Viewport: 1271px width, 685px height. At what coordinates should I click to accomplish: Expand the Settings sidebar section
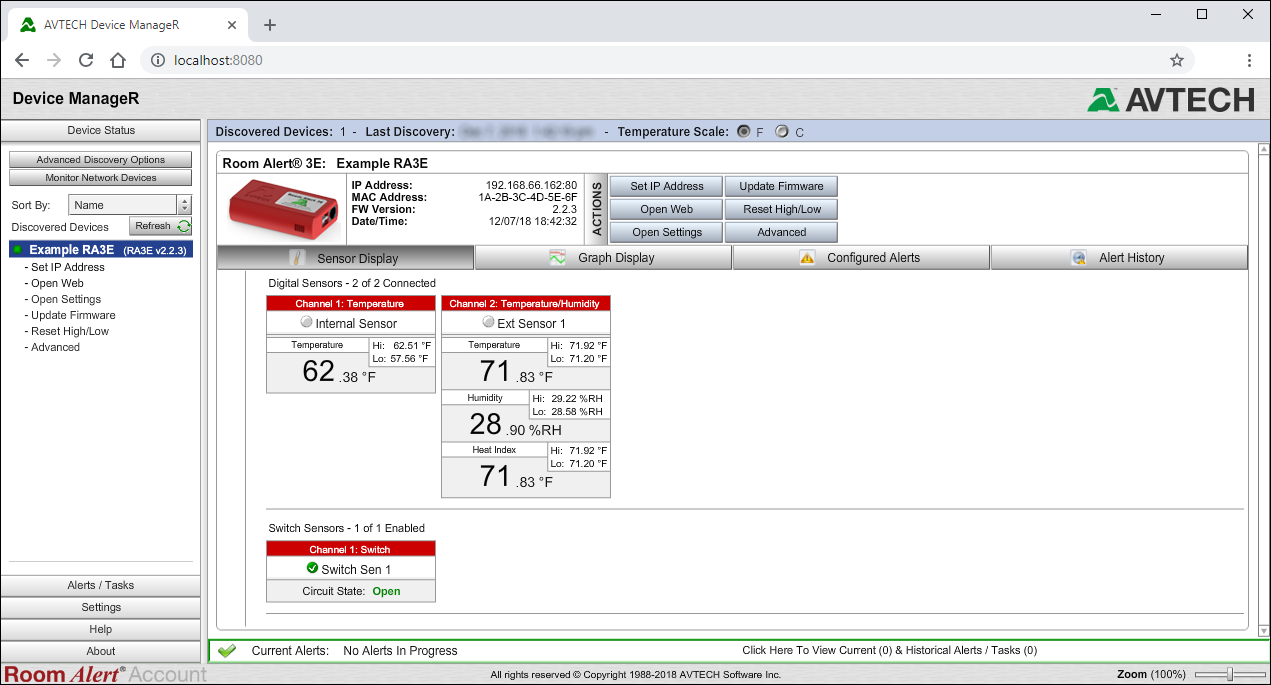101,607
